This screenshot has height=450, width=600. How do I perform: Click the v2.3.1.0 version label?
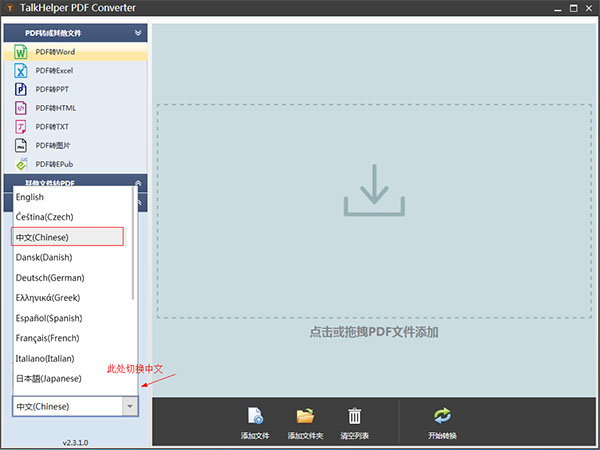click(x=75, y=443)
